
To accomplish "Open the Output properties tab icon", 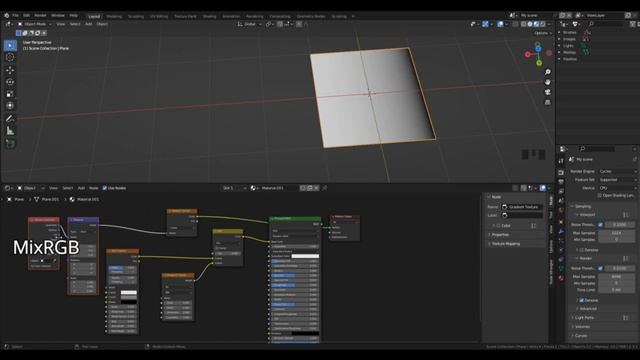I will click(x=561, y=182).
